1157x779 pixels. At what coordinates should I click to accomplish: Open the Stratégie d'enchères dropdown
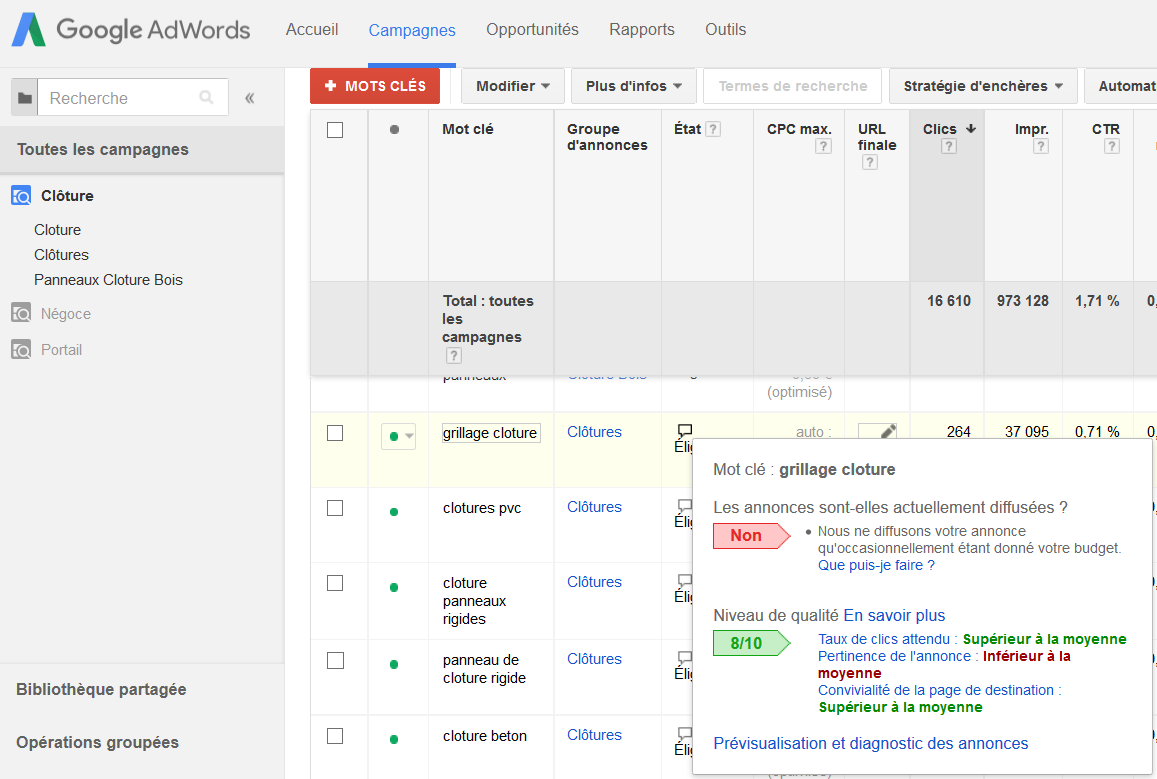pyautogui.click(x=983, y=86)
